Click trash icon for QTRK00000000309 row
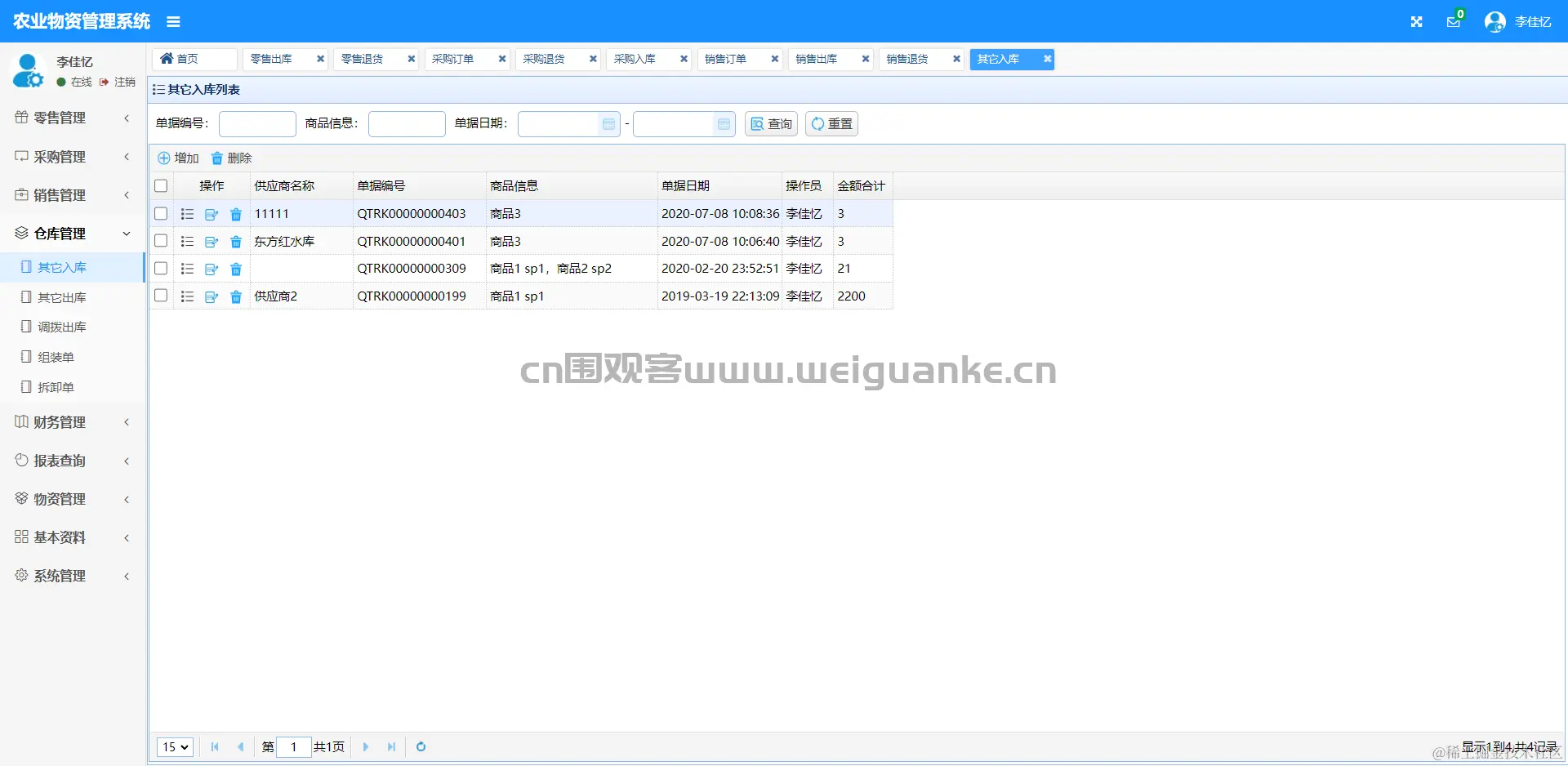Image resolution: width=1568 pixels, height=766 pixels. coord(236,269)
